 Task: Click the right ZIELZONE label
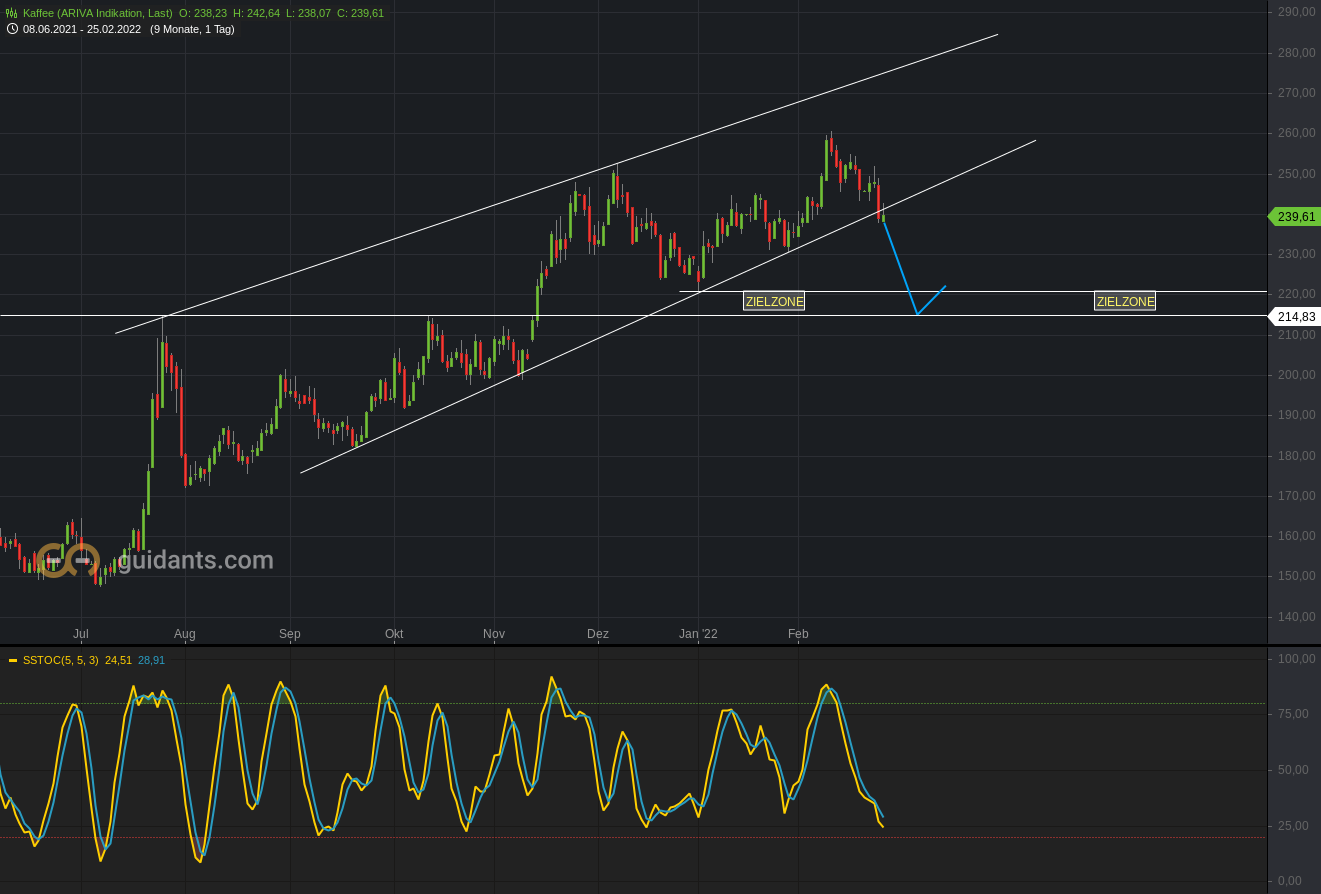click(1125, 301)
